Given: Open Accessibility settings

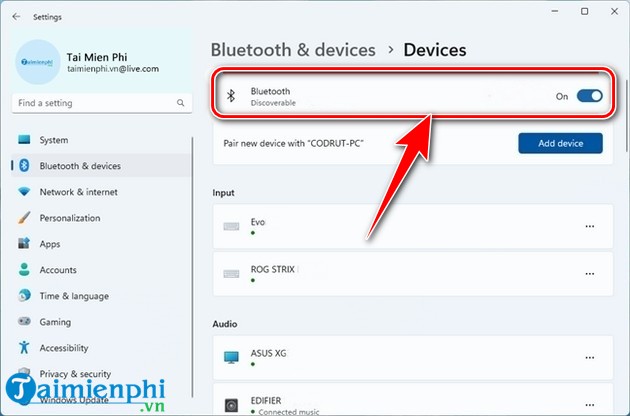Looking at the screenshot, I should tap(102, 348).
